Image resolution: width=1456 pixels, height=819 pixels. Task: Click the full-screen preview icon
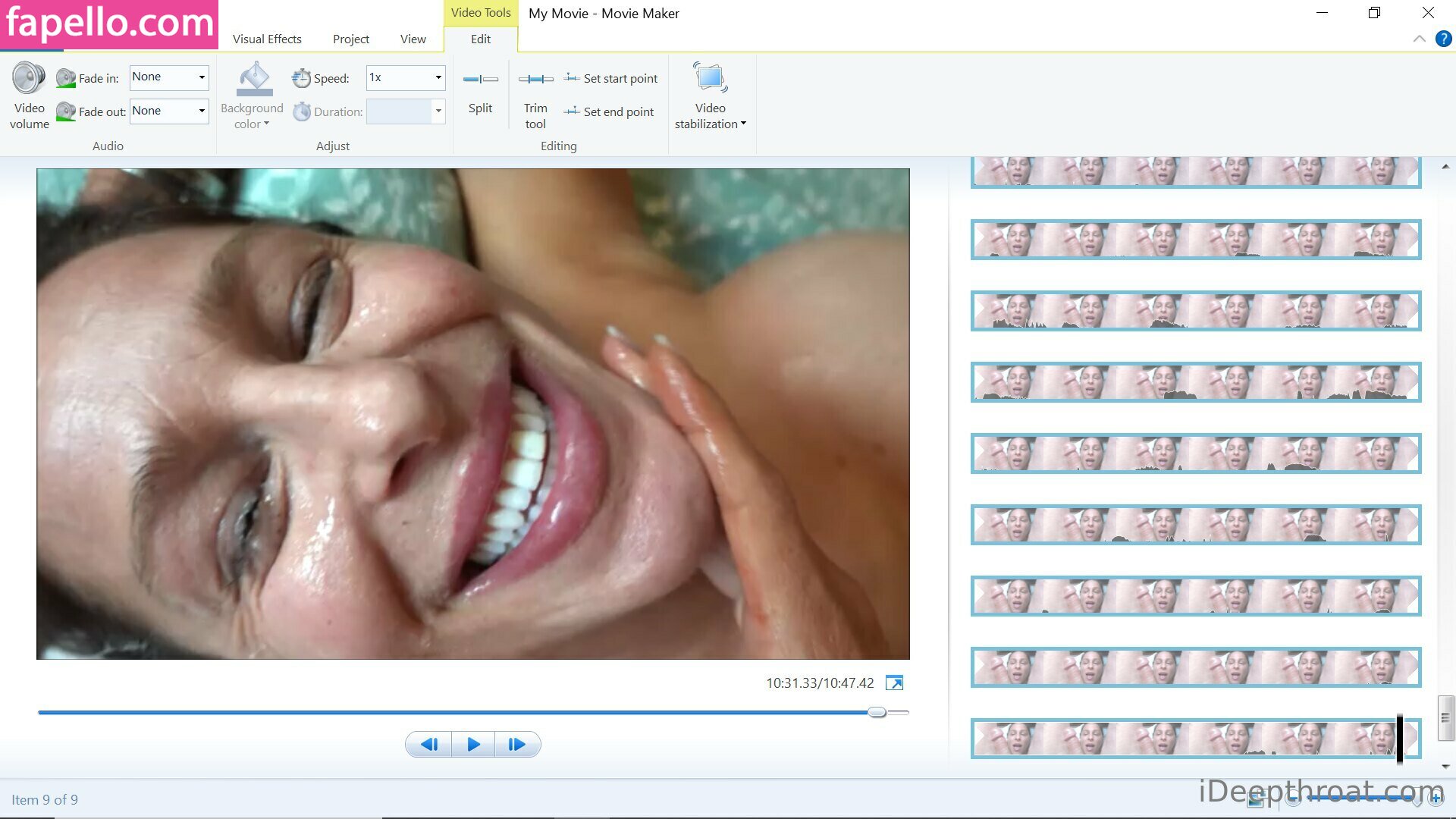tap(894, 683)
